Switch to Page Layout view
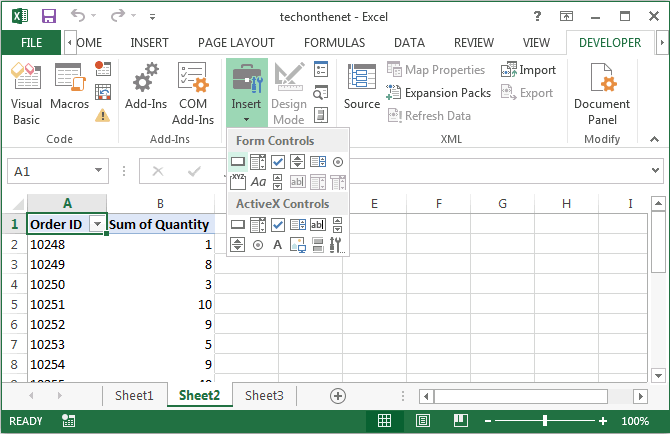The height and width of the screenshot is (434, 670). pos(423,421)
